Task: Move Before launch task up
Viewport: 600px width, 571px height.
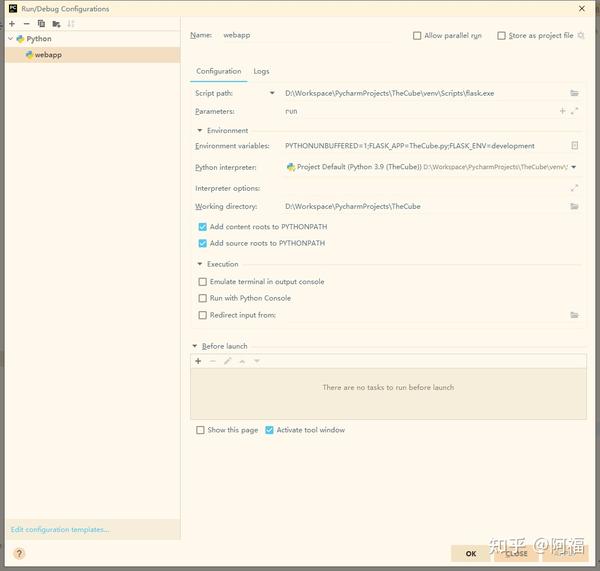Action: coord(242,361)
